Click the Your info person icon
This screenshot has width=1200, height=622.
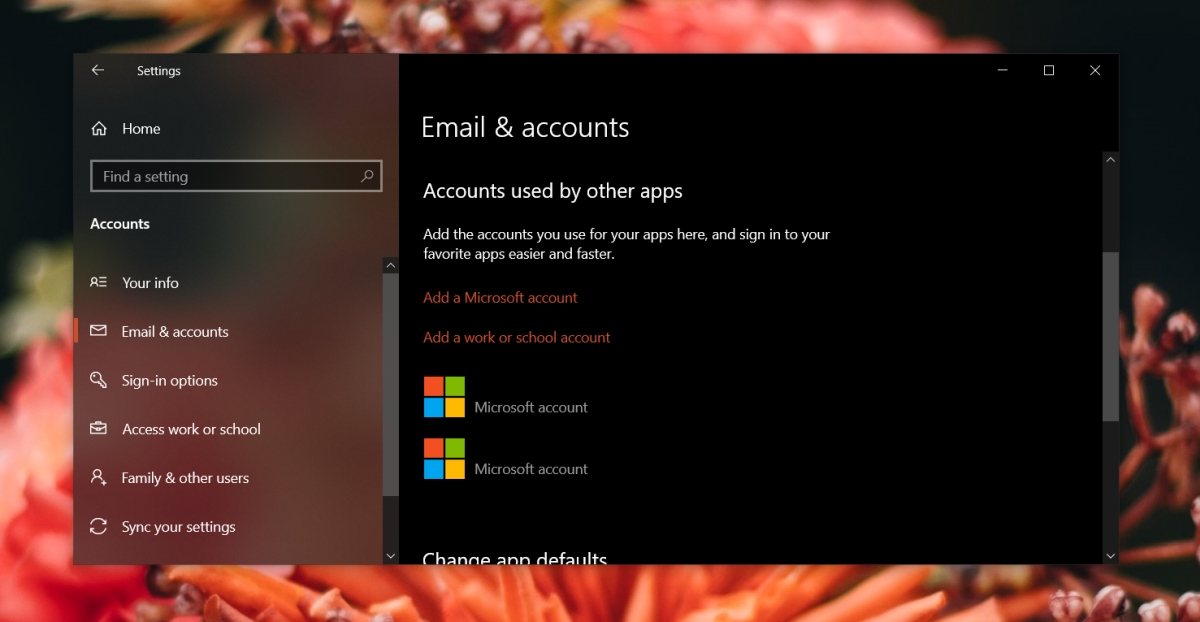coord(98,282)
